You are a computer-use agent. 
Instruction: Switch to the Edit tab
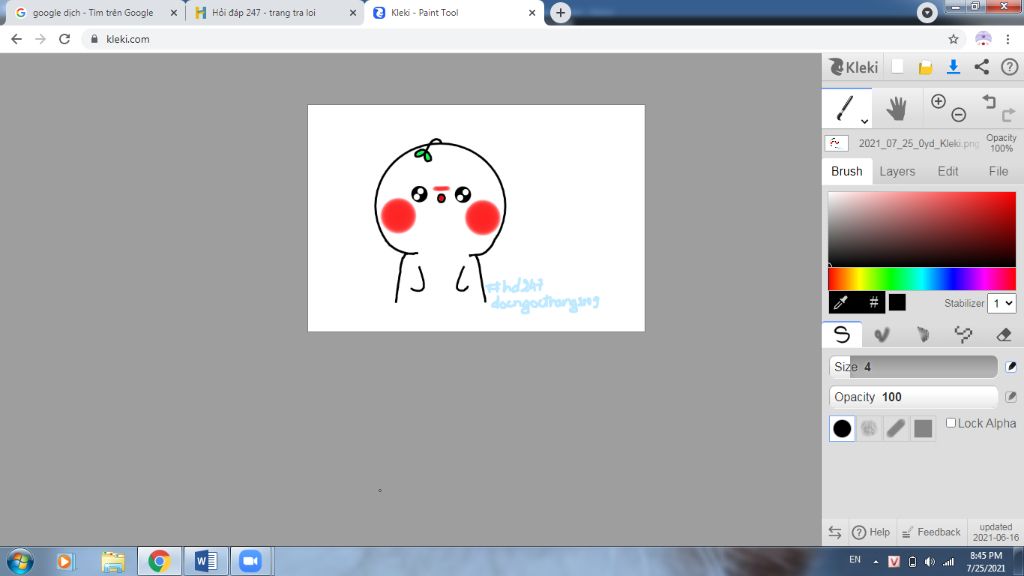click(x=948, y=171)
